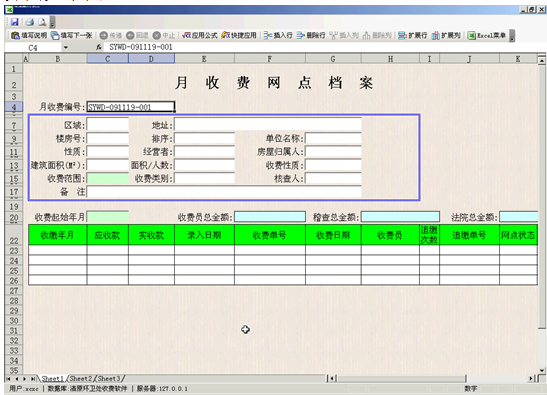Click the Save disk icon

(x=15, y=22)
